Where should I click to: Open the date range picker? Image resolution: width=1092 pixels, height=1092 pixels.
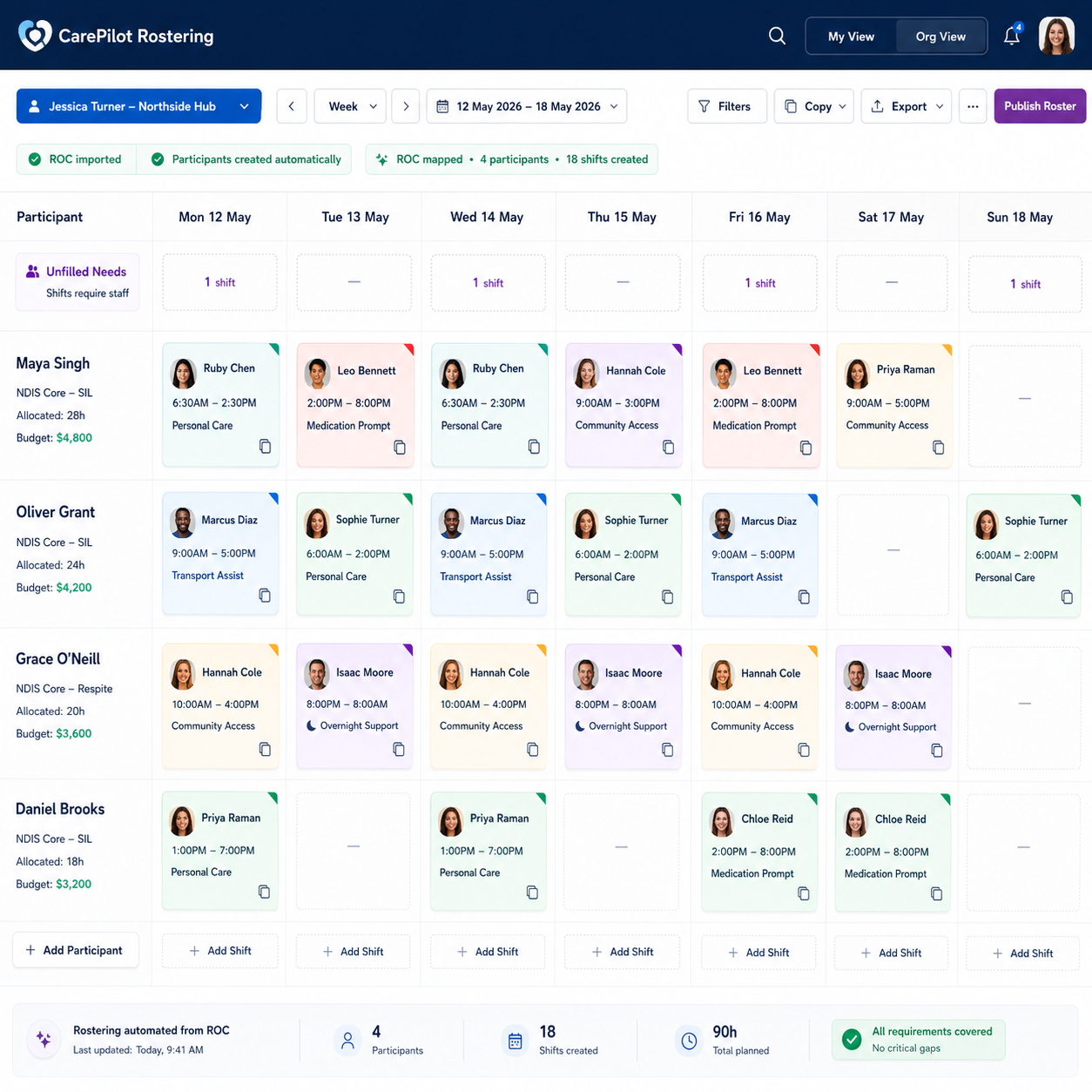coord(526,106)
